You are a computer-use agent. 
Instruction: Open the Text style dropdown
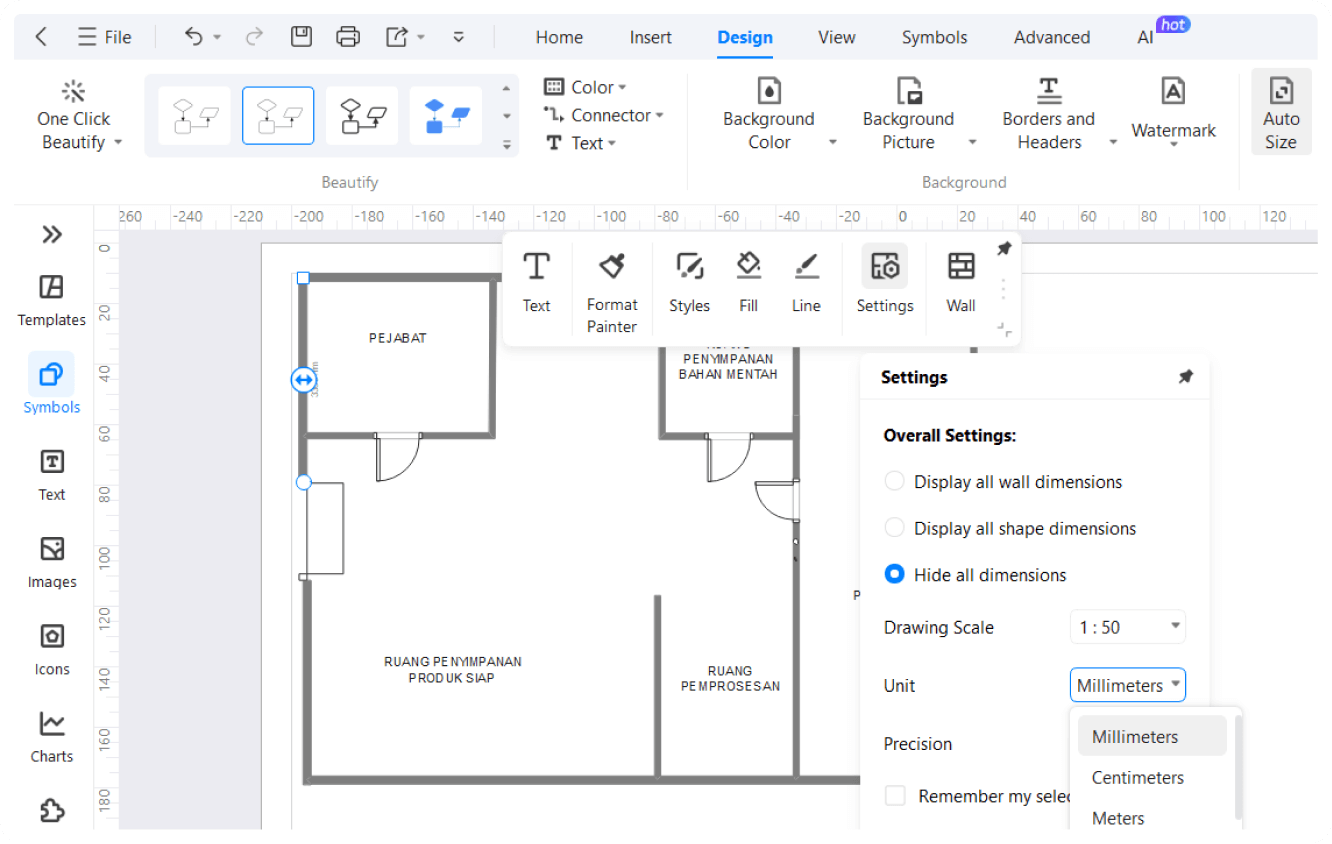click(x=580, y=143)
